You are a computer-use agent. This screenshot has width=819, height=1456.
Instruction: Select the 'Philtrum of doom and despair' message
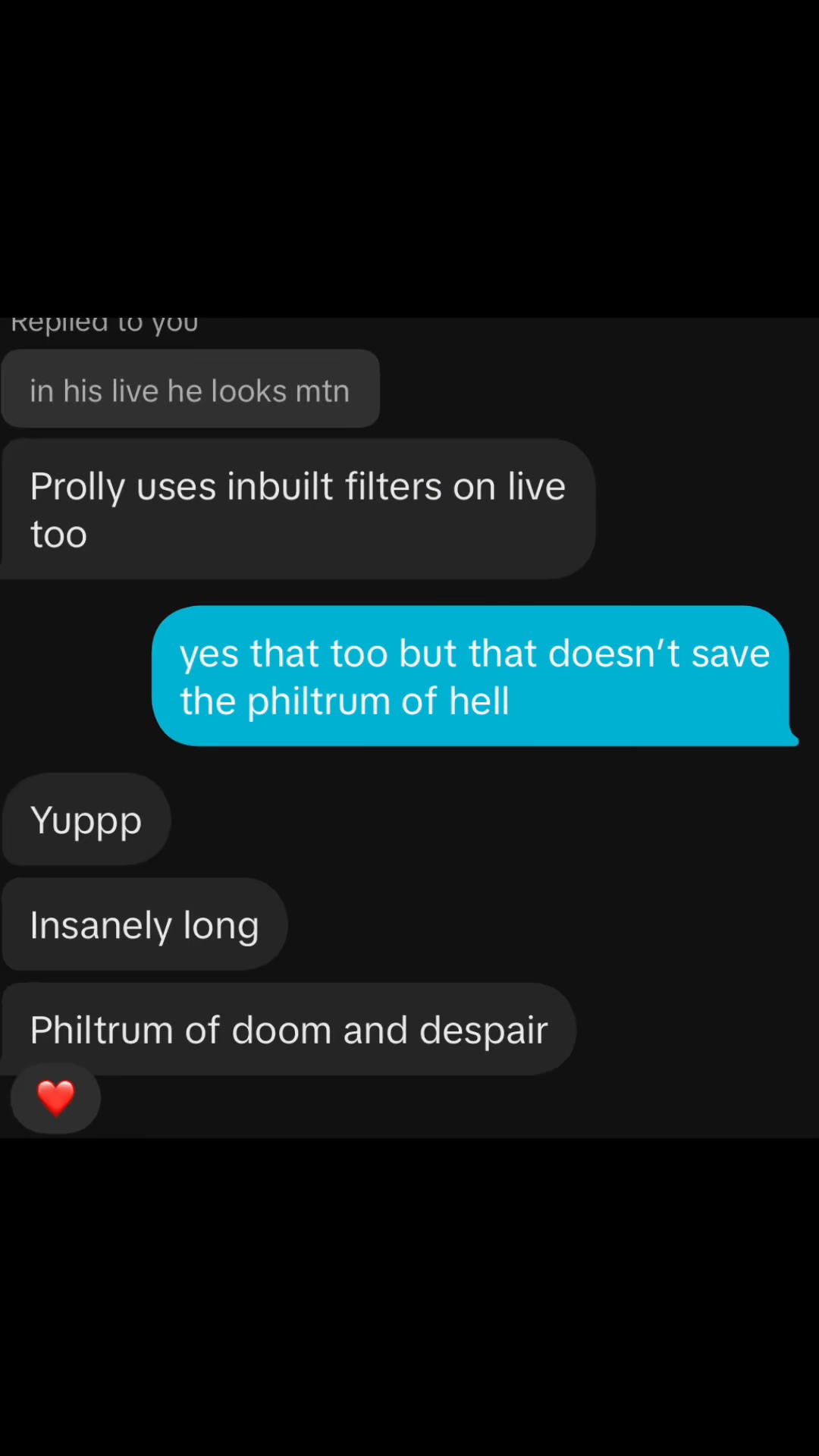[289, 1029]
